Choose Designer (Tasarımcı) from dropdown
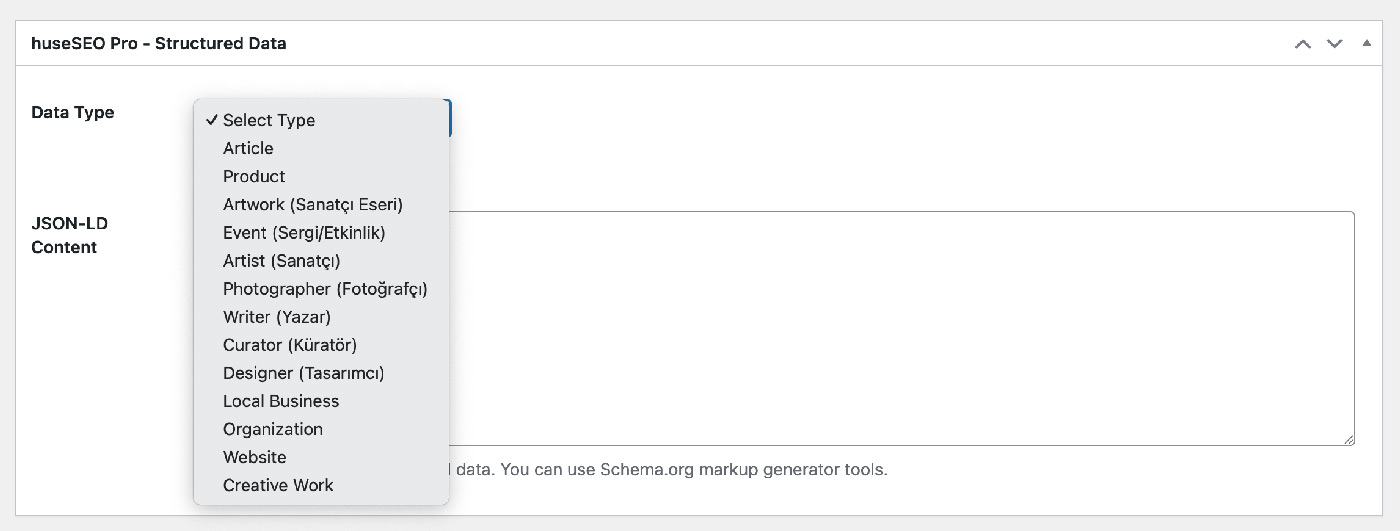Viewport: 1400px width, 531px height. coord(303,372)
